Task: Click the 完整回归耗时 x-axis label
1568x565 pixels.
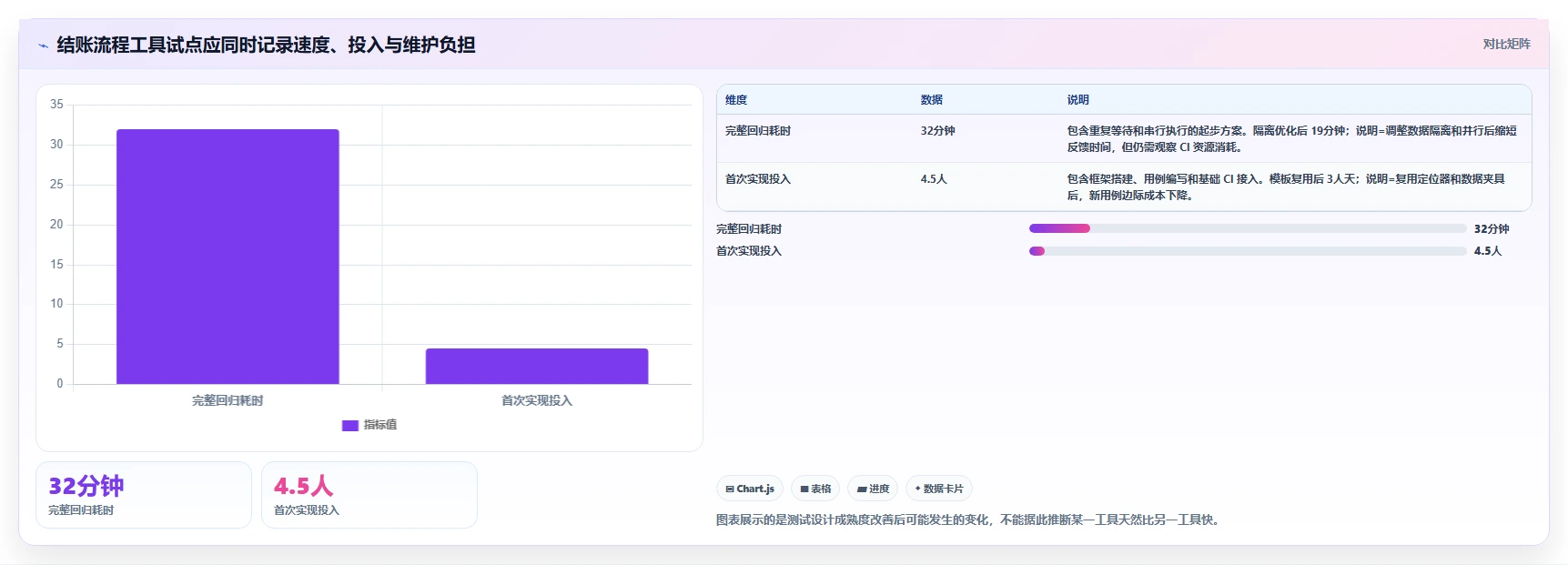Action: point(228,400)
